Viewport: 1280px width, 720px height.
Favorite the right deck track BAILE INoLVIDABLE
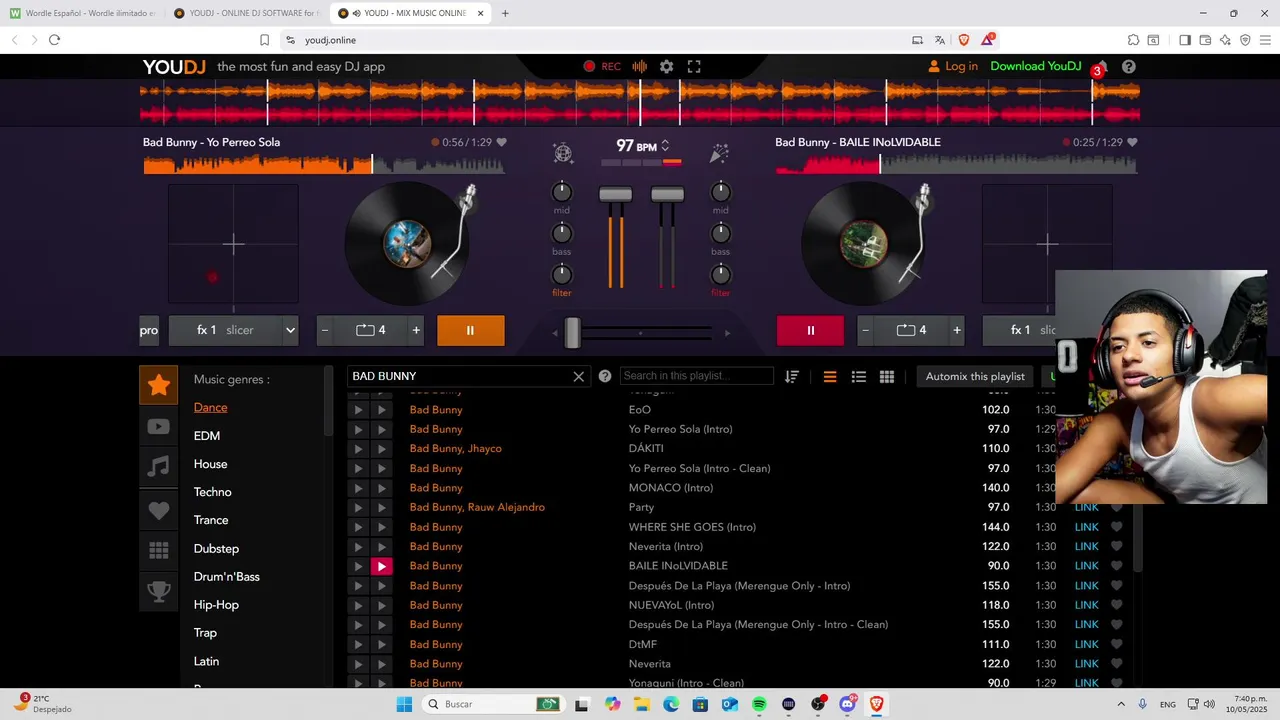(x=1132, y=142)
